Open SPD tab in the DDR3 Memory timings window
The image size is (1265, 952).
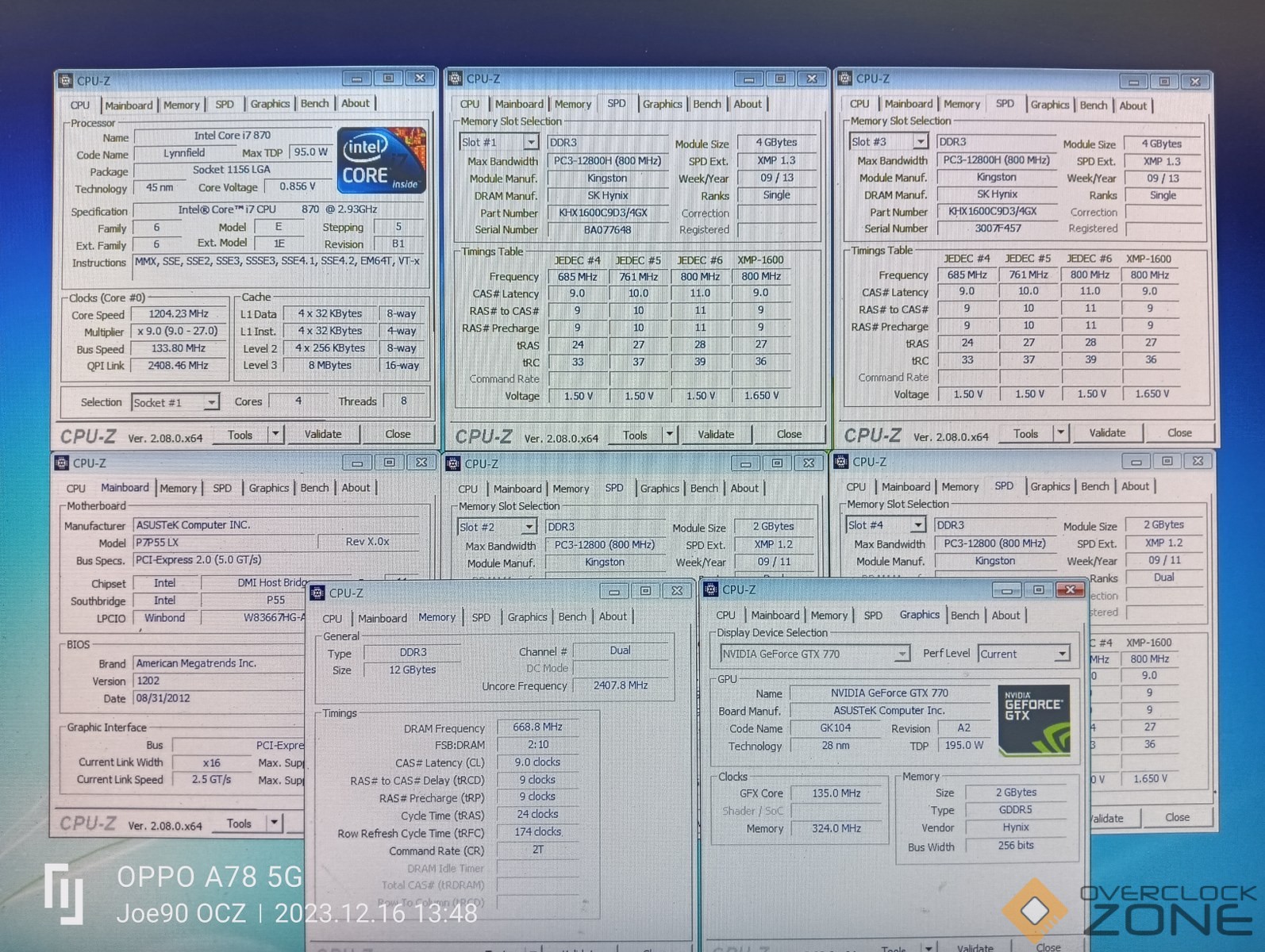tap(481, 617)
